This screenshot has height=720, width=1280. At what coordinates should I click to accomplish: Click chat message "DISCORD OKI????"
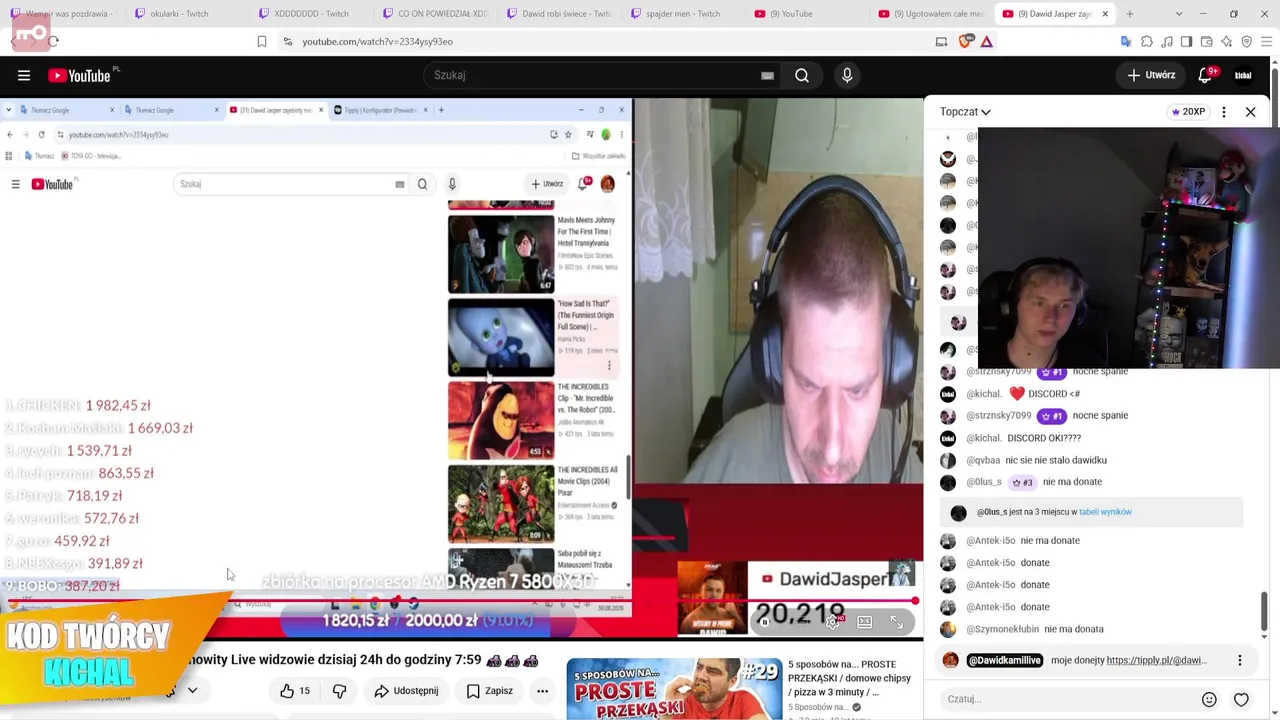(x=1044, y=438)
